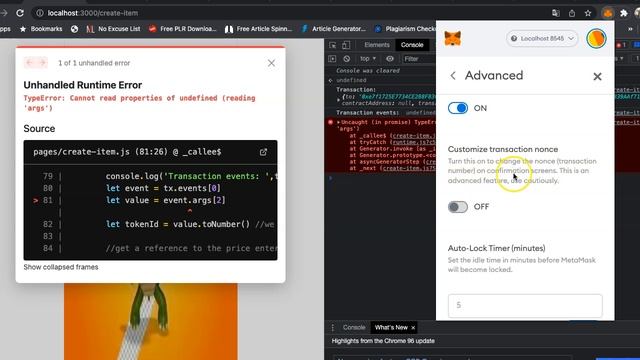Screen dimensions: 640x360
Task: Open the No Excuse List bookmark
Action: [x=113, y=29]
